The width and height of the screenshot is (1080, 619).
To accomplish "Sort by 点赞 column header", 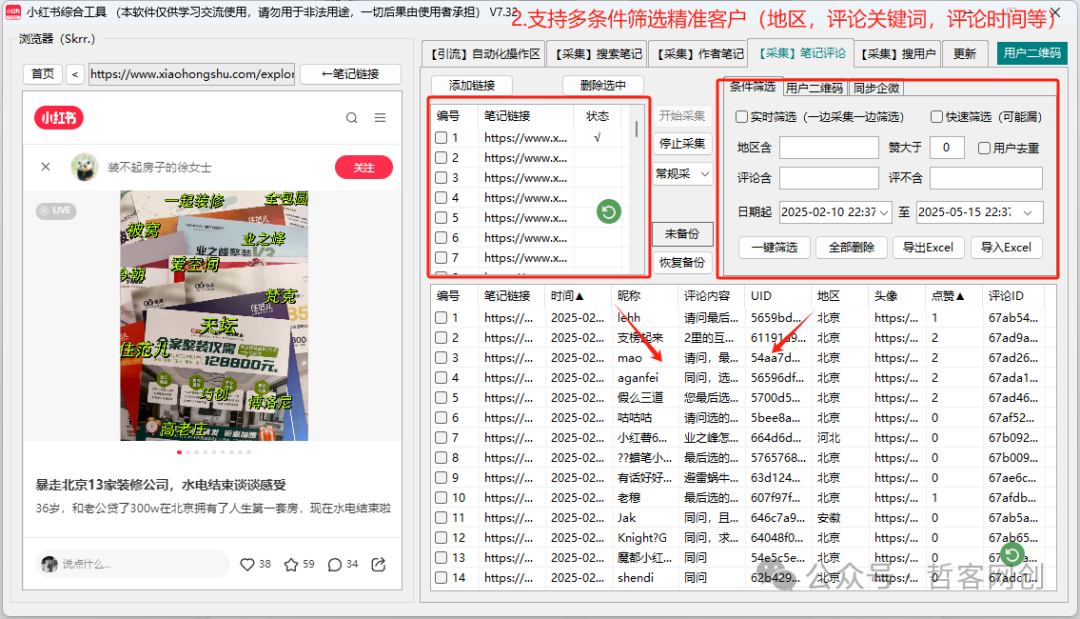I will [x=948, y=296].
